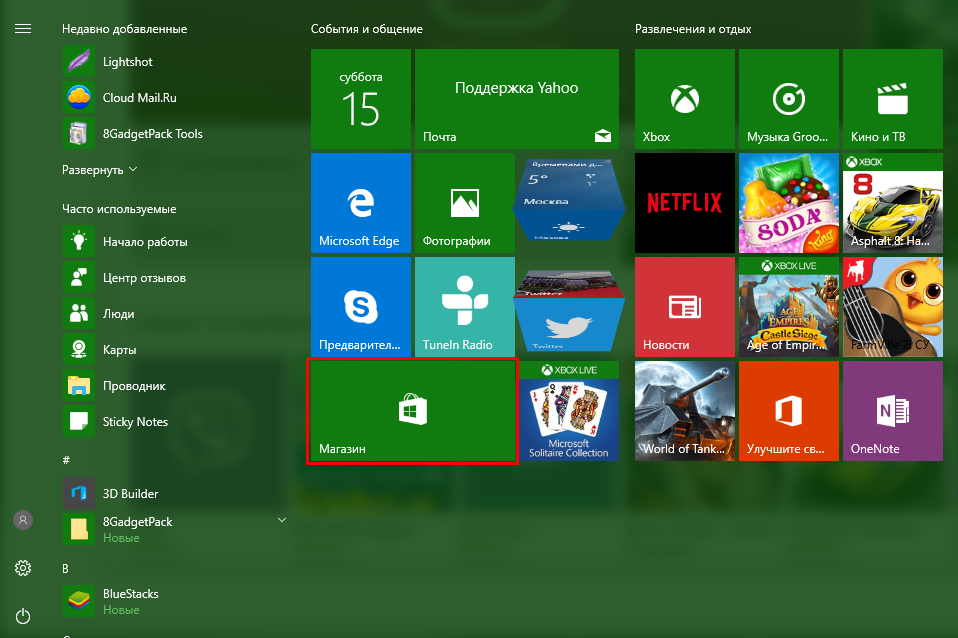The image size is (958, 638).
Task: Open the Cloud Mail.Ru app icon
Action: click(x=79, y=98)
